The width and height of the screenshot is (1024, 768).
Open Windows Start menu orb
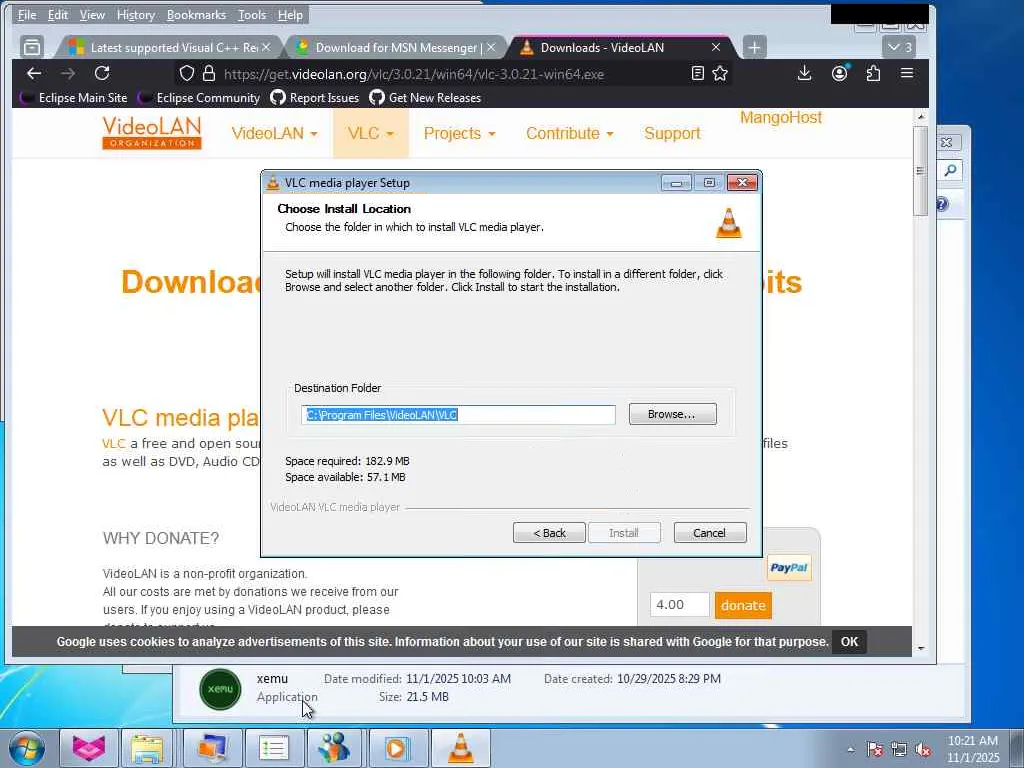click(x=27, y=748)
